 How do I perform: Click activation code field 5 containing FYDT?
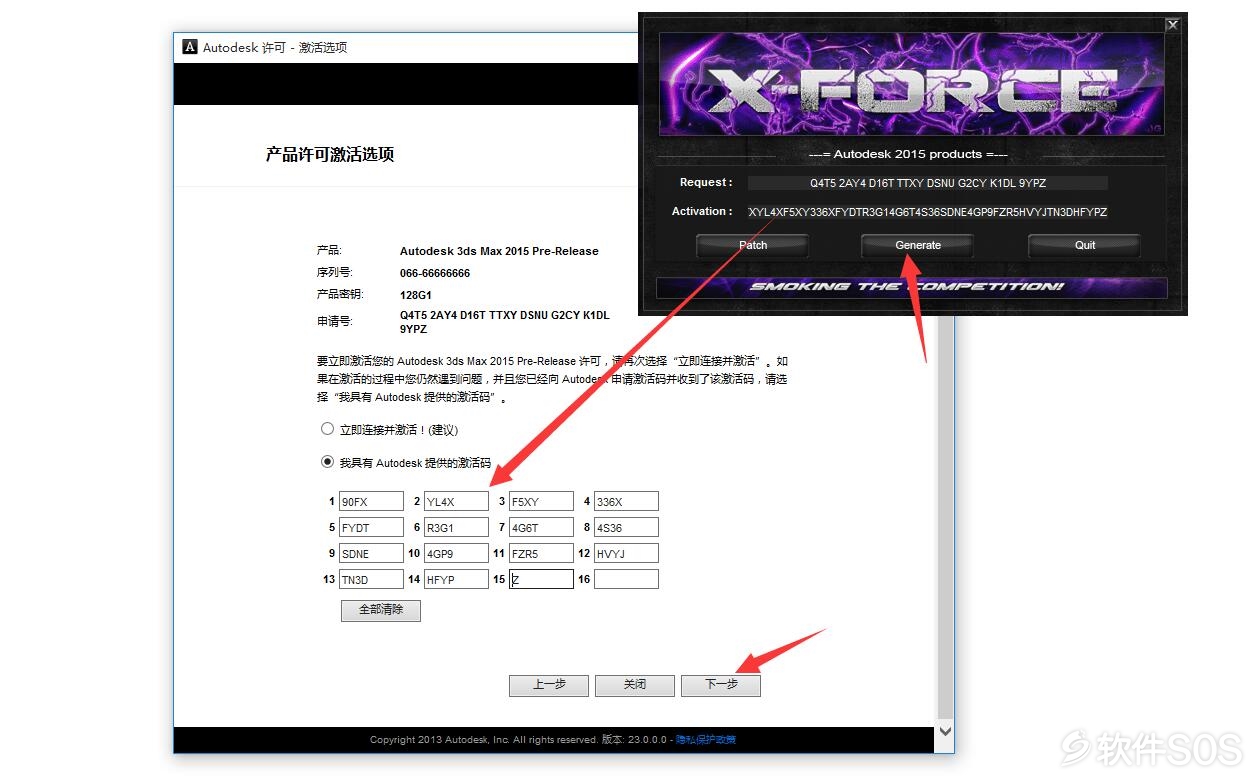(371, 527)
